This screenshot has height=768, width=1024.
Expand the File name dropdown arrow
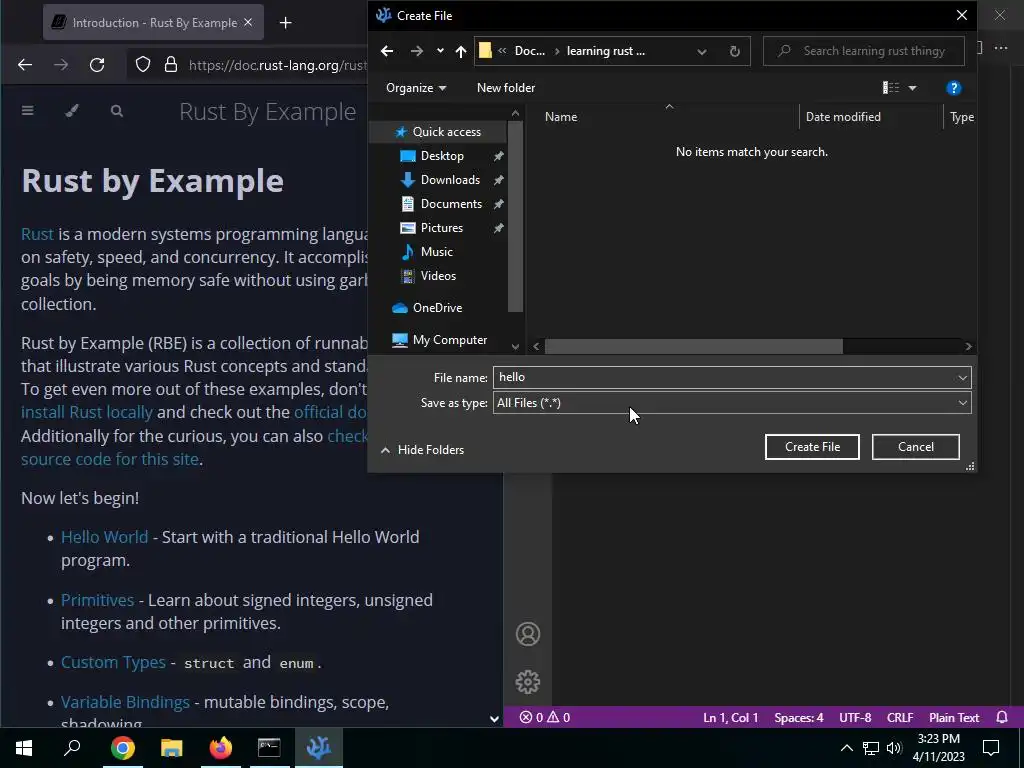click(962, 377)
